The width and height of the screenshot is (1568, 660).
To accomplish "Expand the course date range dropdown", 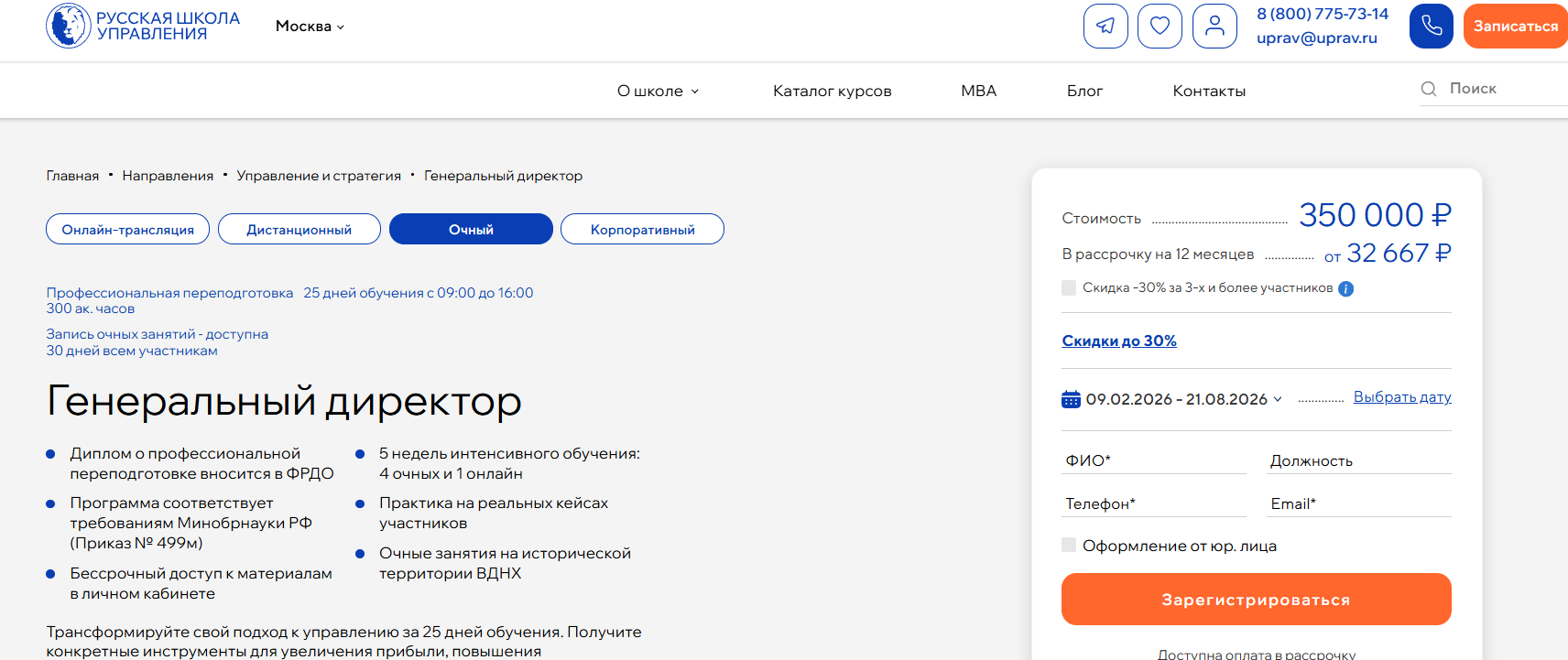I will [1183, 399].
